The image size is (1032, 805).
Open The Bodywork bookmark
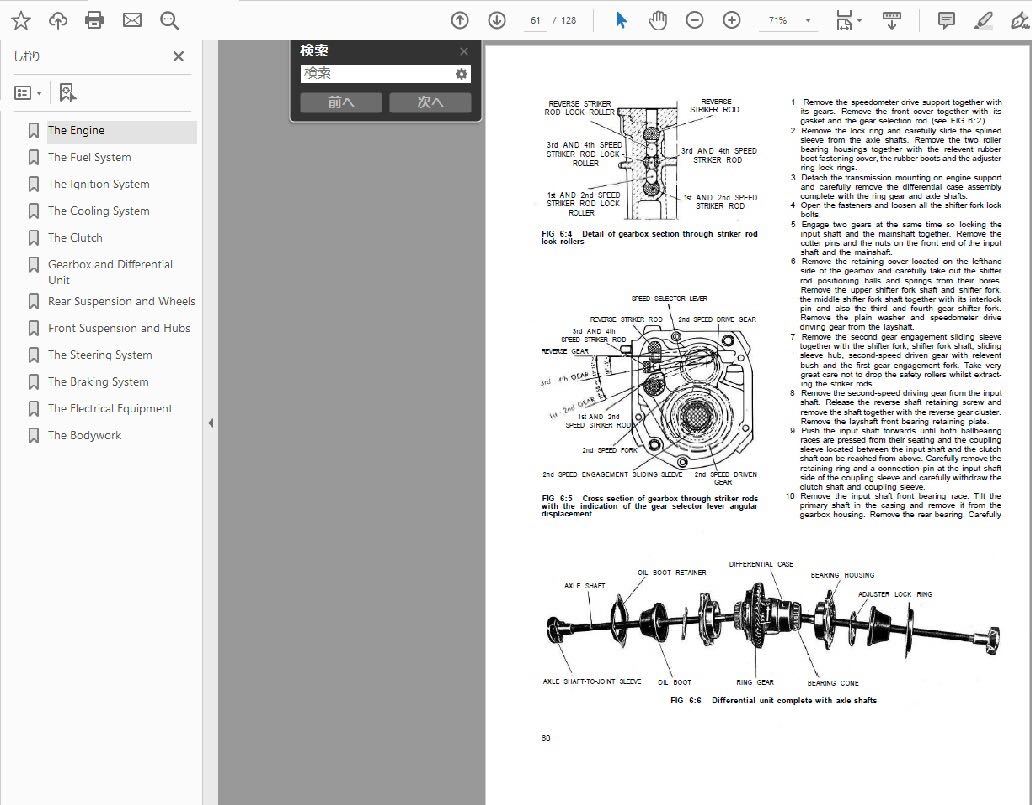(x=84, y=435)
